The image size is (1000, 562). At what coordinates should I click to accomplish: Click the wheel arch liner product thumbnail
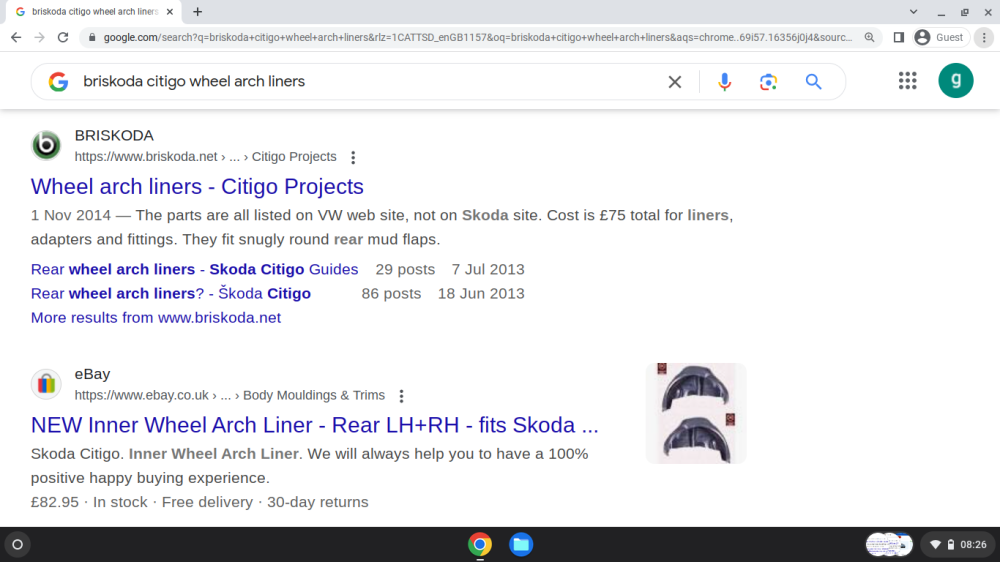(696, 413)
